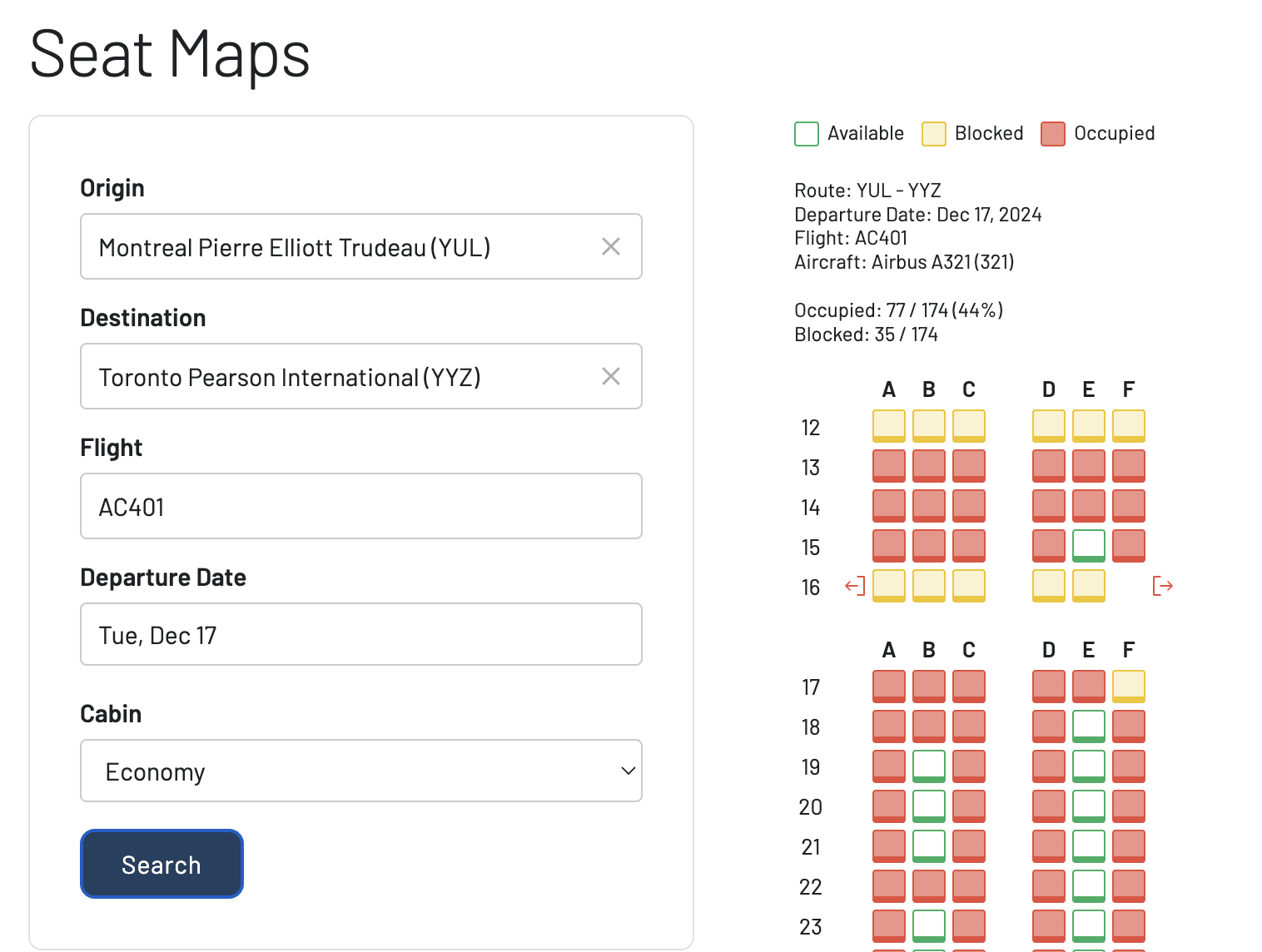Click occupied seat 15F

click(1129, 546)
